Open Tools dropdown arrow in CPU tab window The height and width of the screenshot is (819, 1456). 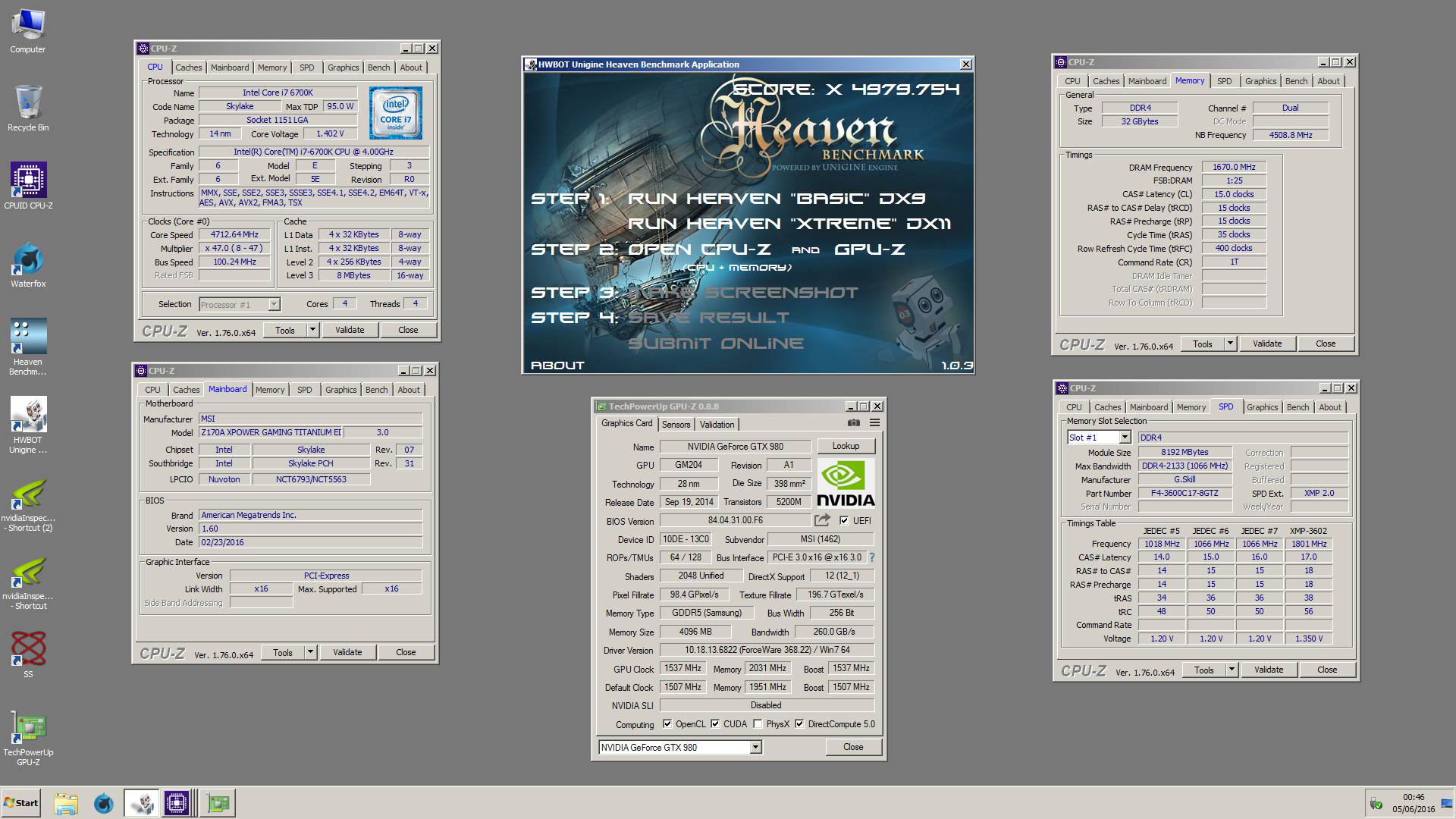coord(312,330)
